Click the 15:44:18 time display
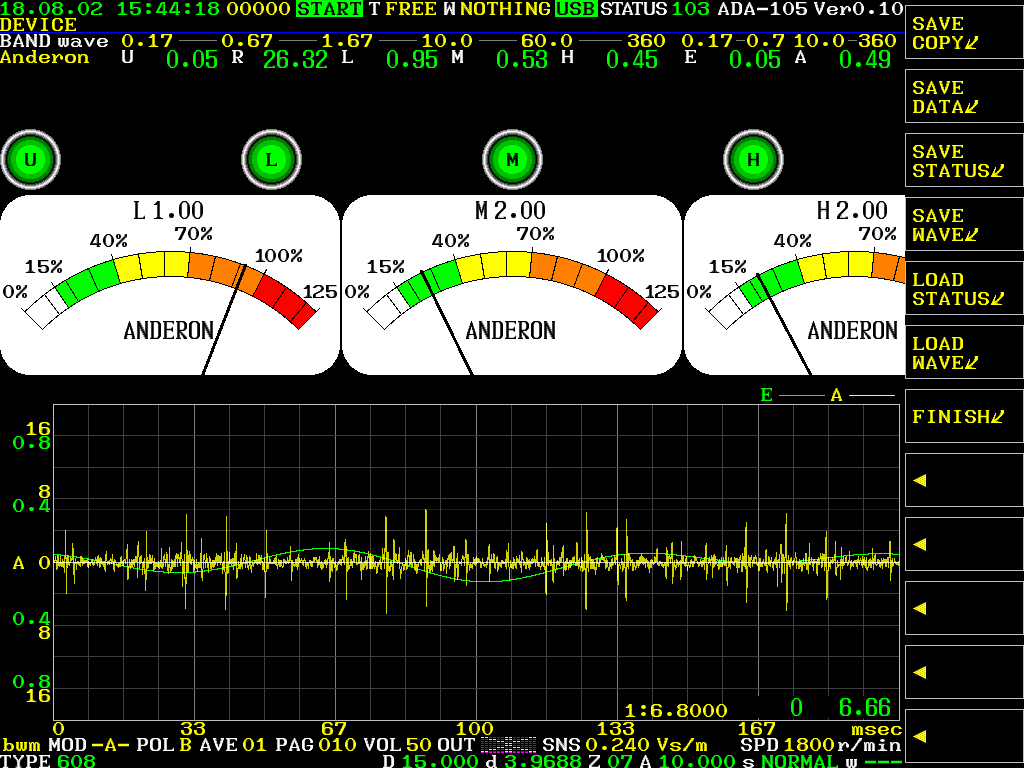Screen dimensions: 1024x768 (x=168, y=9)
